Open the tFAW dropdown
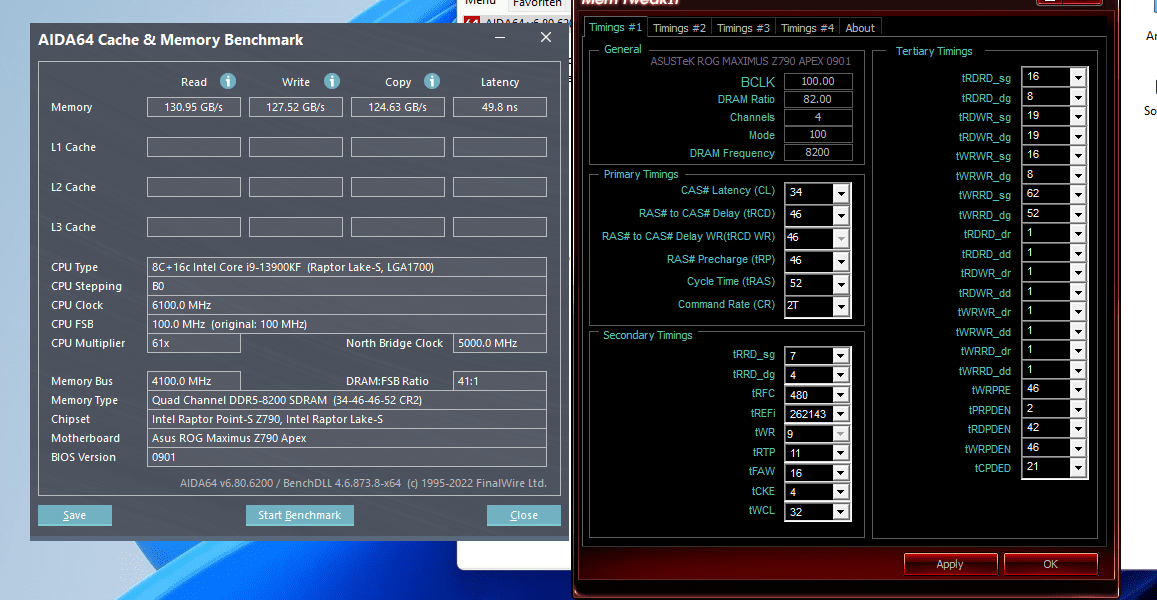The image size is (1157, 600). (840, 473)
